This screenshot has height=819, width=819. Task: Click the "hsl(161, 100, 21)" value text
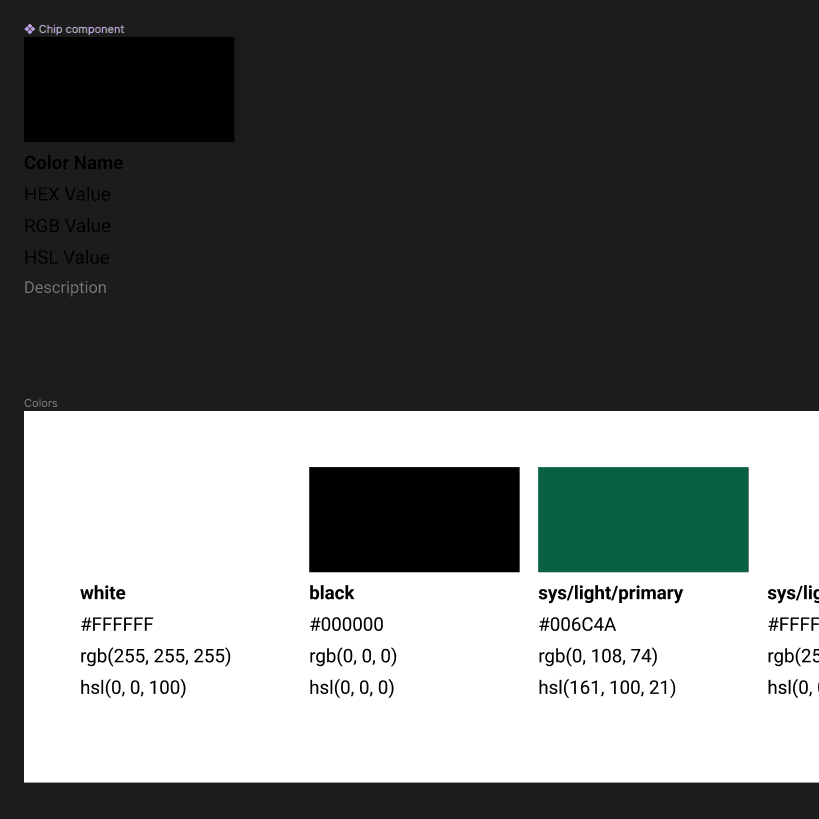point(607,687)
